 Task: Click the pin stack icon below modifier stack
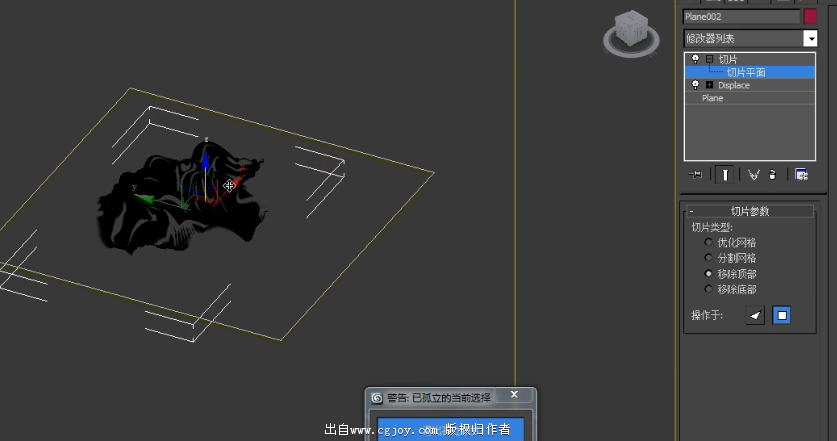(695, 175)
